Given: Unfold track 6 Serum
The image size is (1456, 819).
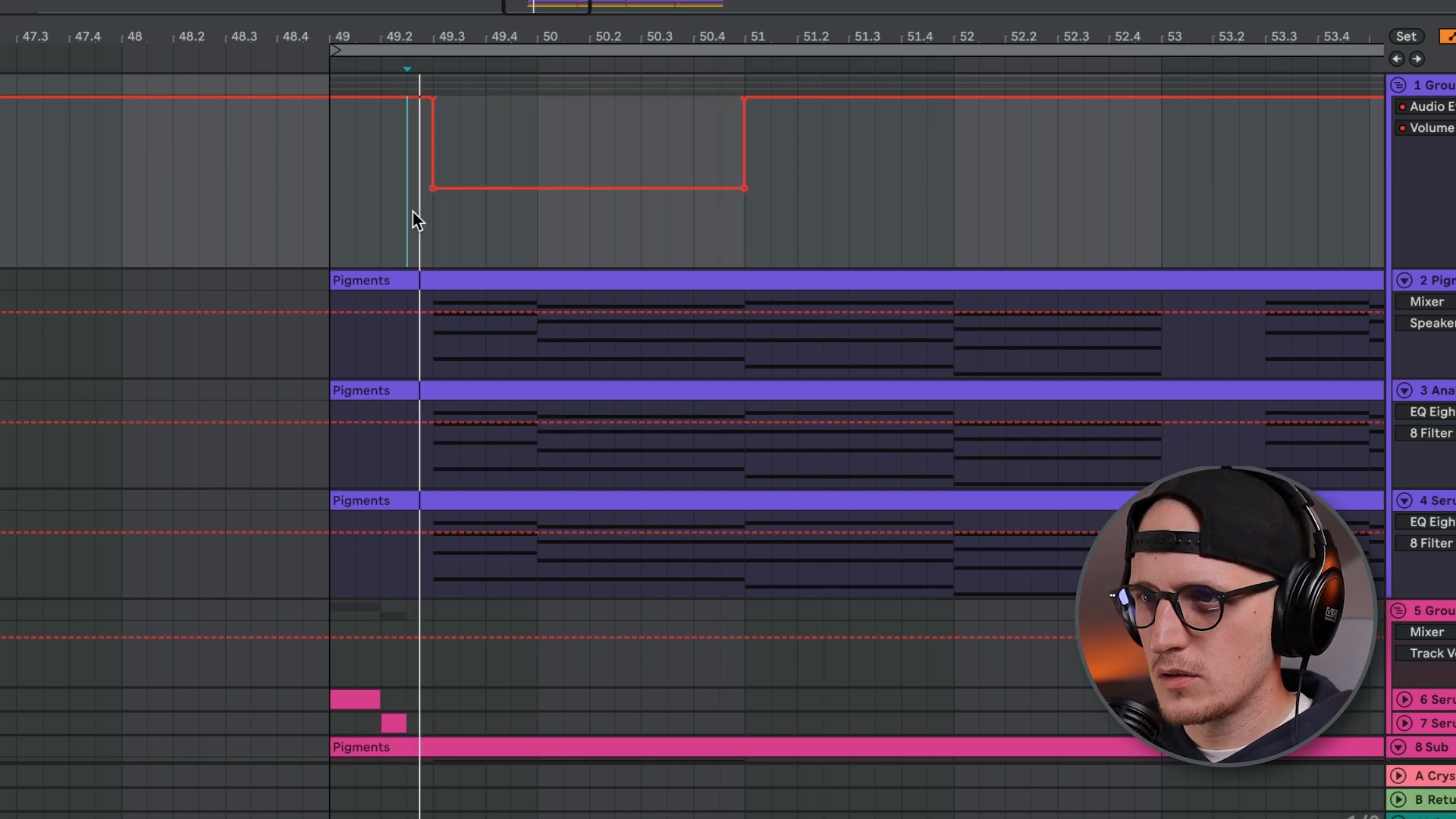Looking at the screenshot, I should (1404, 700).
